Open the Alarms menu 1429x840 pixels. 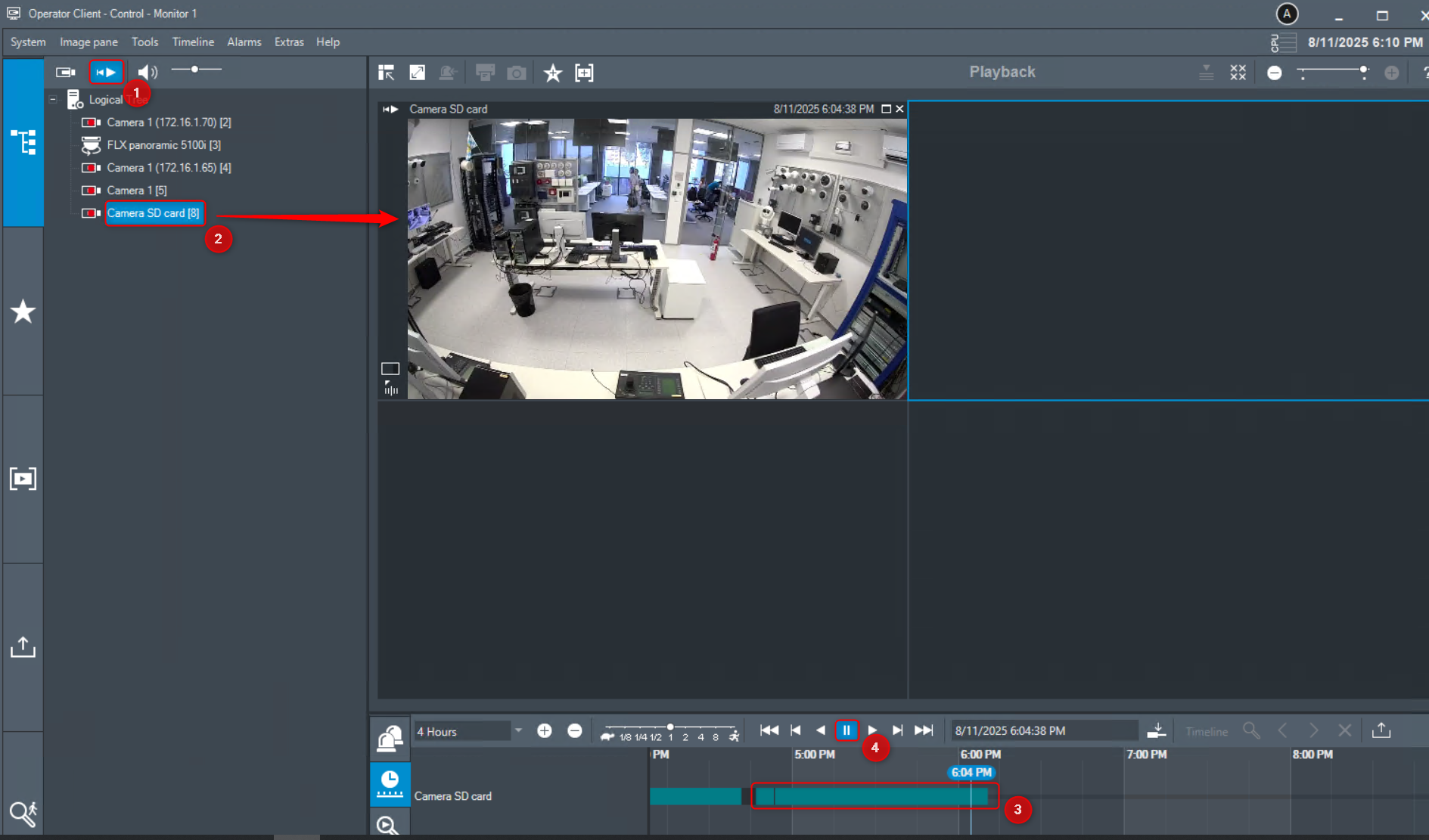pyautogui.click(x=244, y=42)
